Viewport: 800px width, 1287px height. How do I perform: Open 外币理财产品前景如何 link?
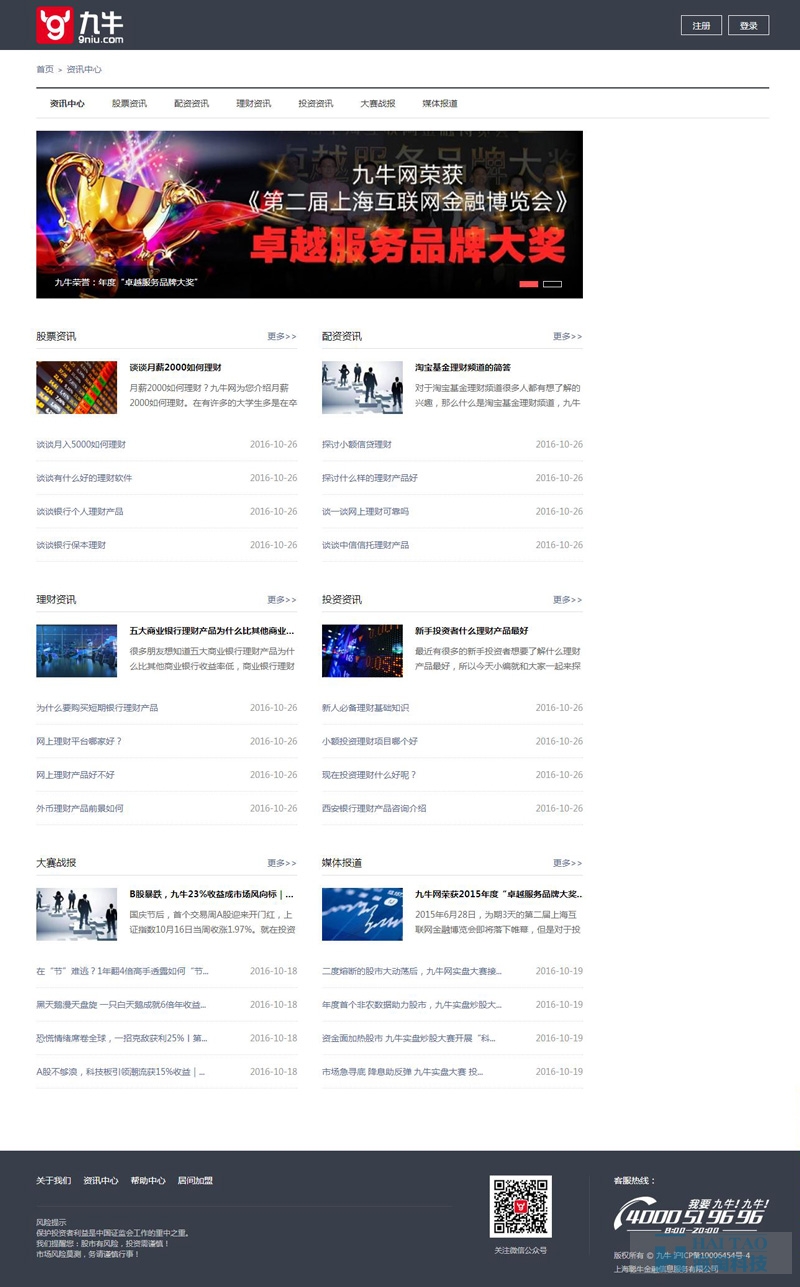80,809
